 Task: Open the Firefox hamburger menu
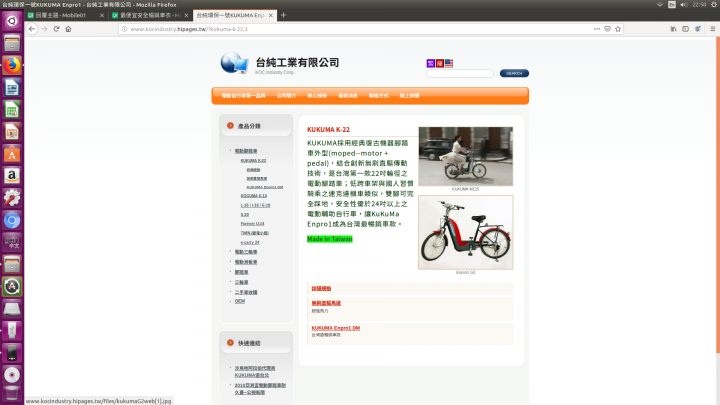pyautogui.click(x=713, y=29)
